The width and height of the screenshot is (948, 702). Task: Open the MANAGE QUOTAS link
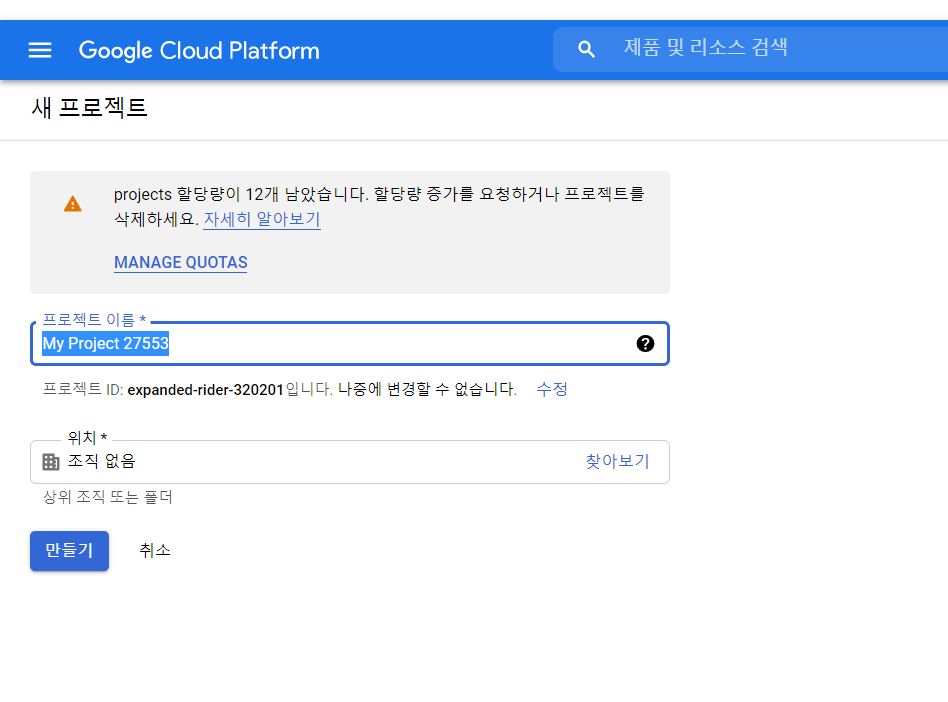point(181,262)
